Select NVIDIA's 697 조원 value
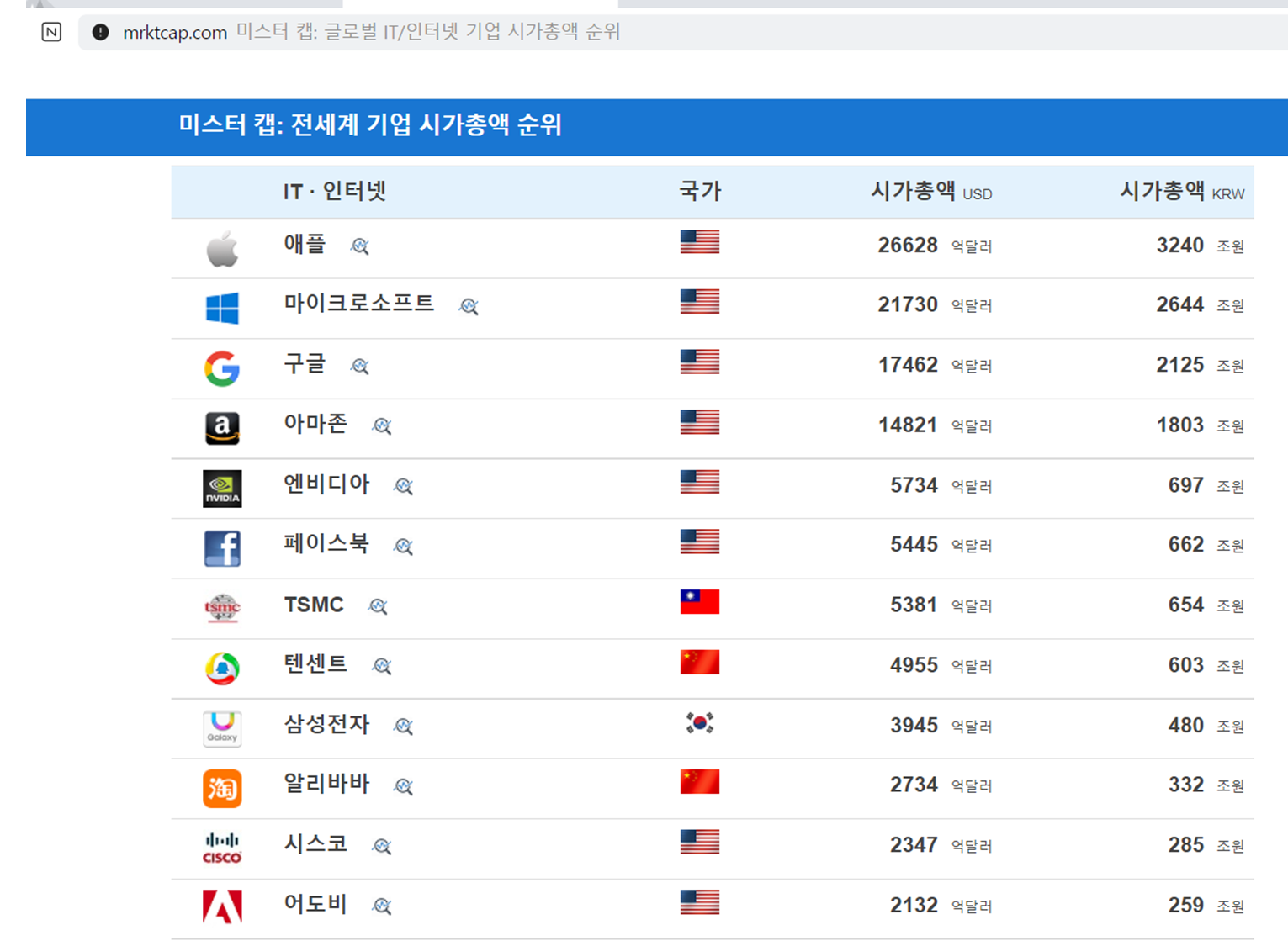This screenshot has height=946, width=1288. coord(1206,486)
